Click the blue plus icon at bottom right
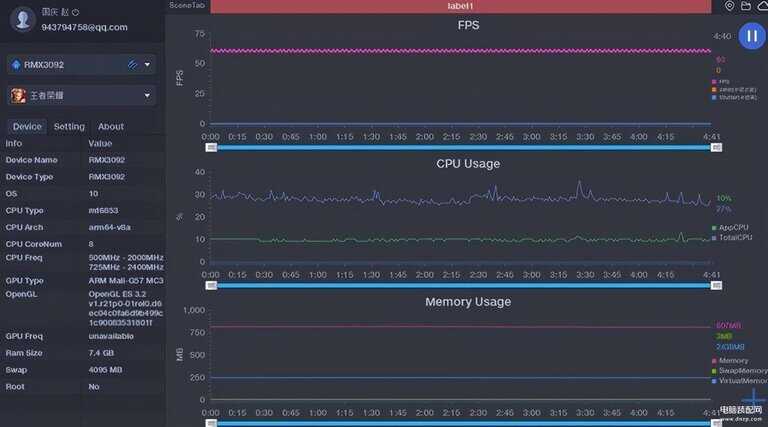The width and height of the screenshot is (768, 427). point(753,398)
